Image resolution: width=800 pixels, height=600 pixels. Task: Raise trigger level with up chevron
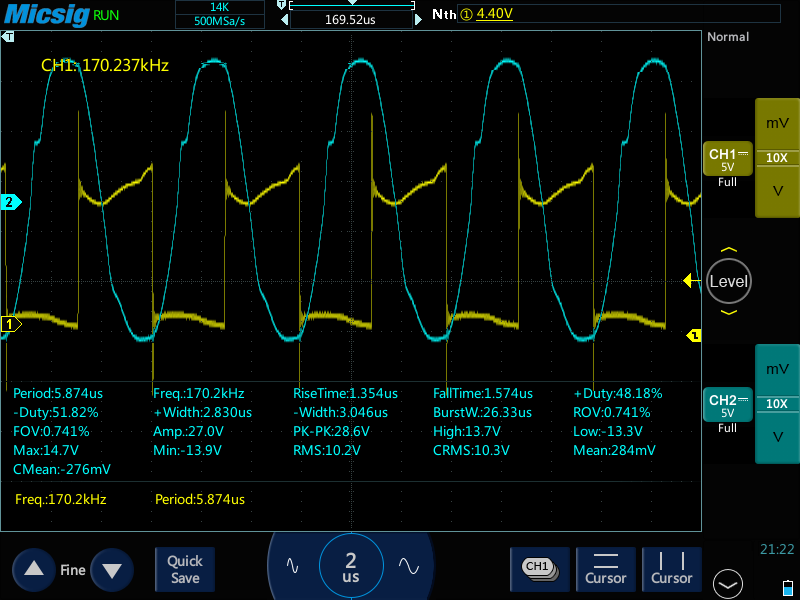(729, 250)
